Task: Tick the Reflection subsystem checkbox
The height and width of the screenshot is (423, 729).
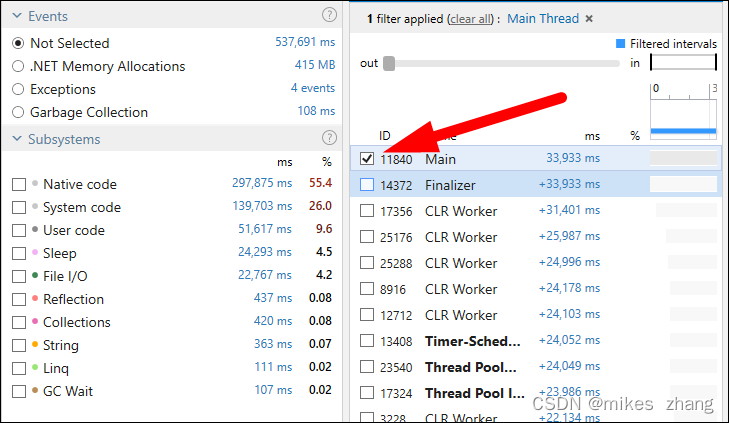Action: click(x=19, y=299)
